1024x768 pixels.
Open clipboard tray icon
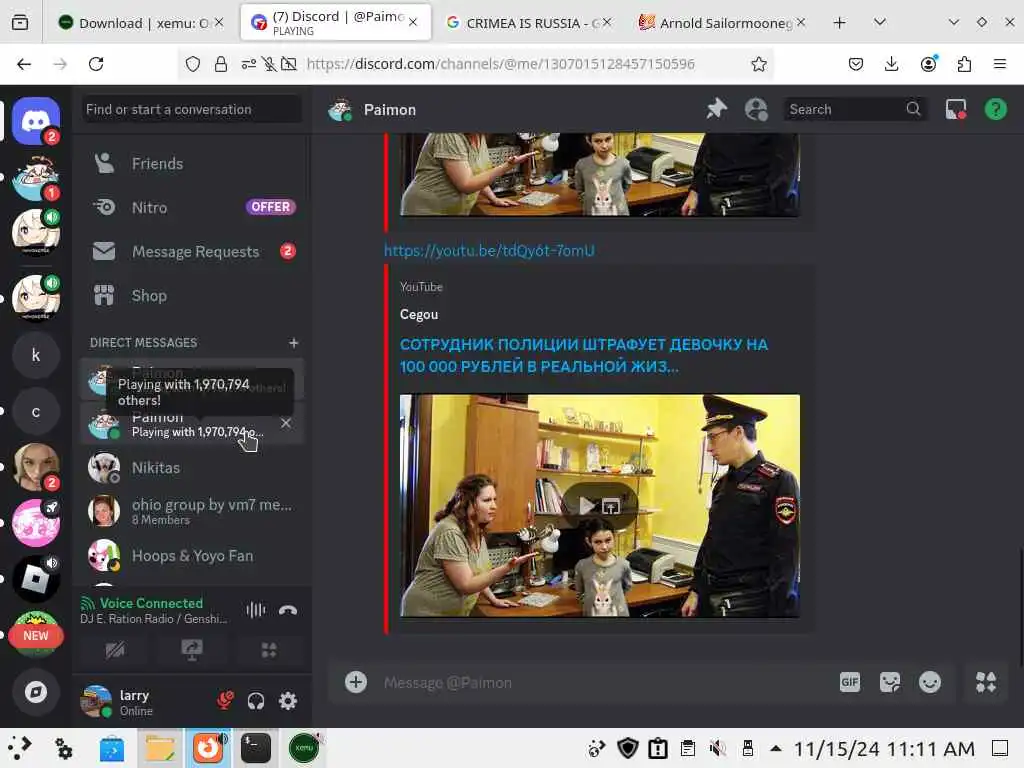coord(687,748)
